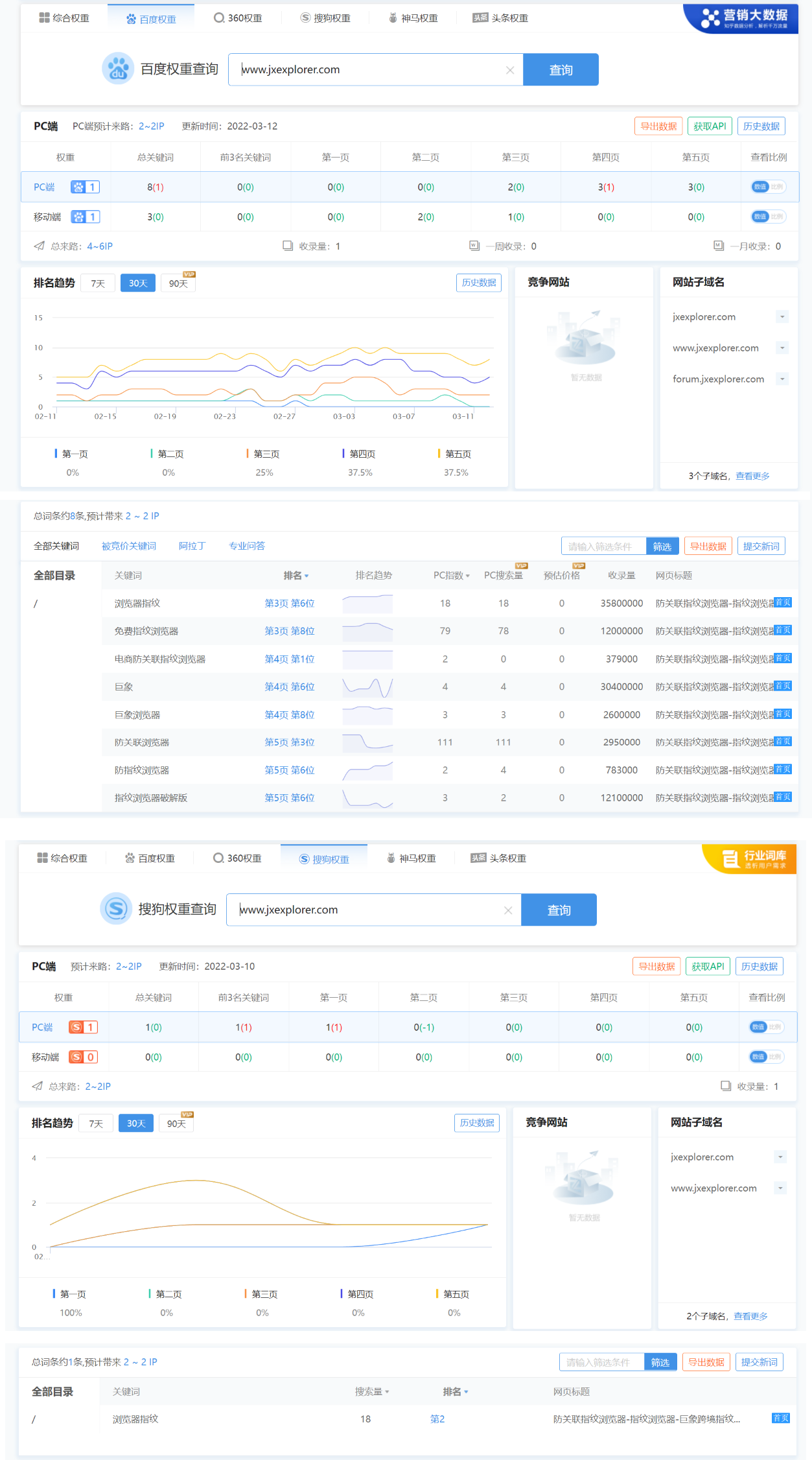Click the Baidu keyword filter input field
This screenshot has width=812, height=1460.
coord(603,547)
